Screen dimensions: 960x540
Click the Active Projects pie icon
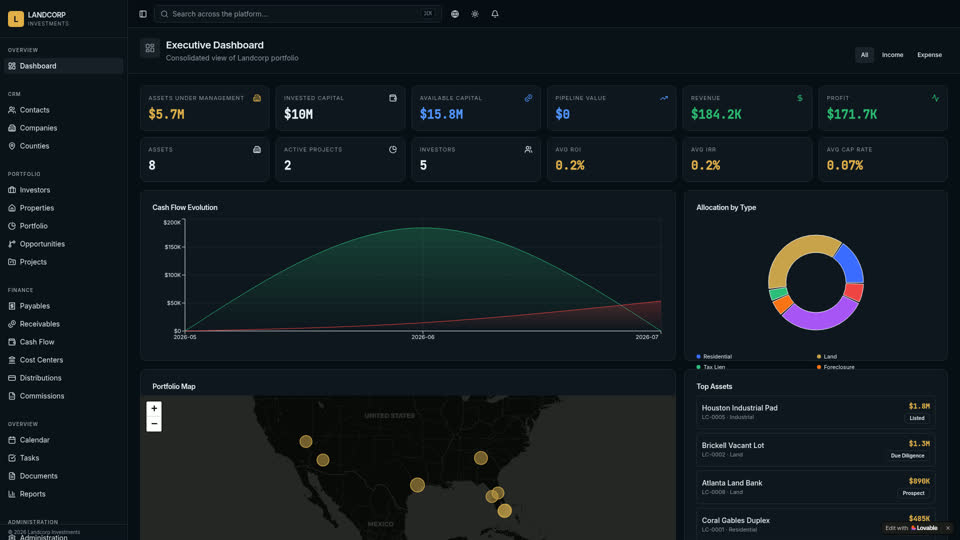pos(393,149)
